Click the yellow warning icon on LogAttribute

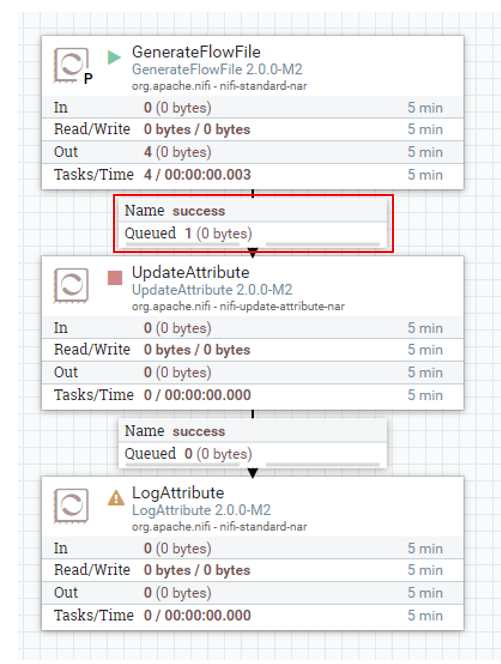coord(116,498)
